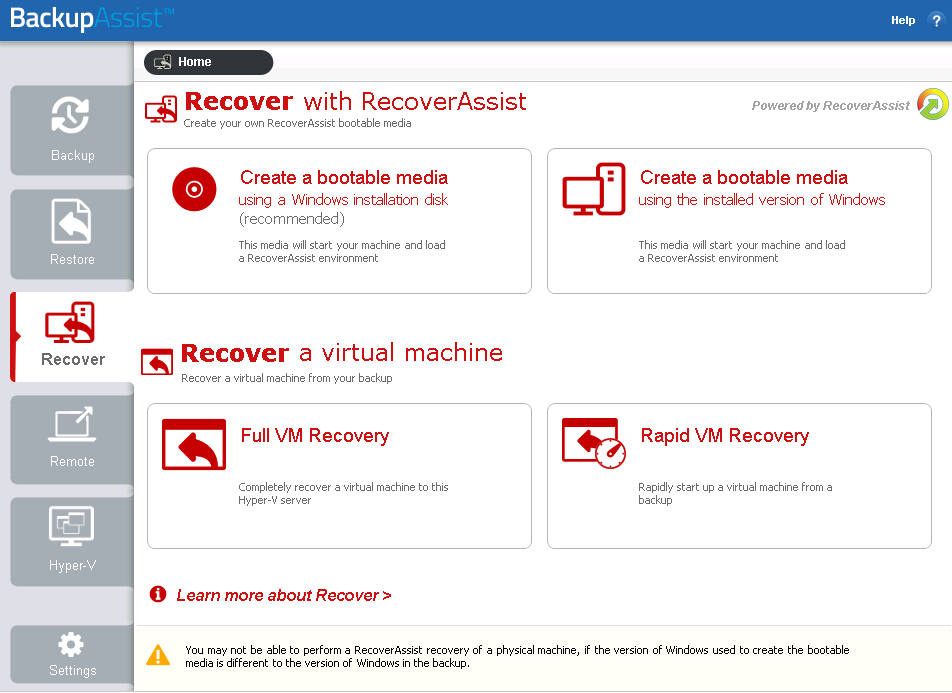This screenshot has height=693, width=952.
Task: Open the Help link in the header
Action: [903, 20]
